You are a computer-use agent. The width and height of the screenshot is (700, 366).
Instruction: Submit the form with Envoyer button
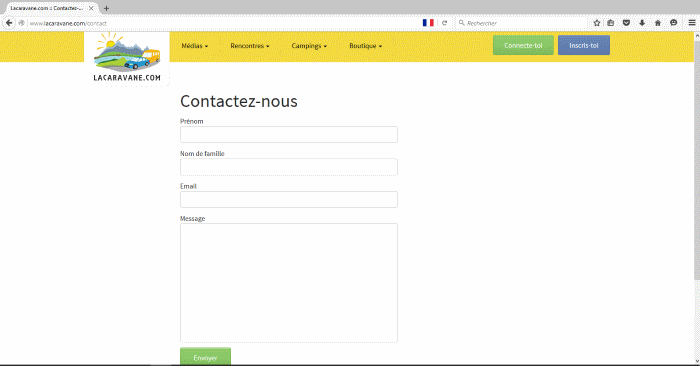[x=205, y=356]
